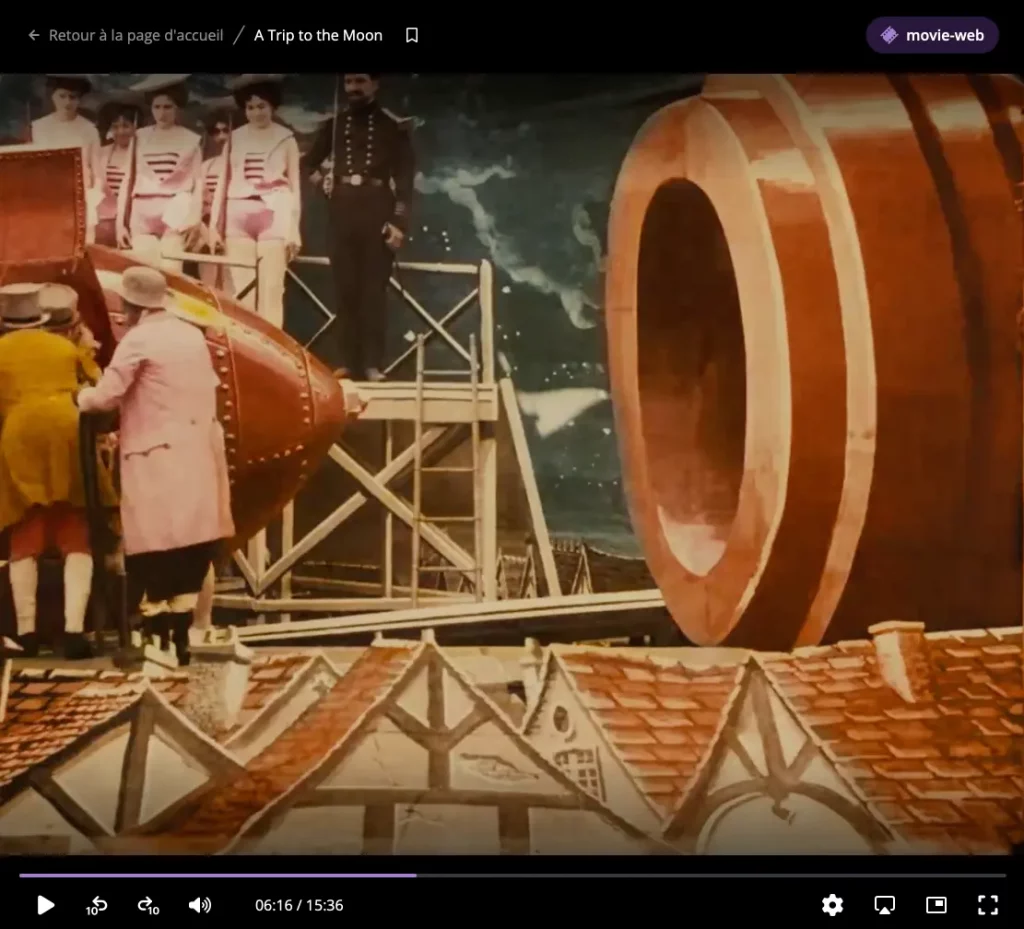Click the 06:16 / 15:36 time display
This screenshot has height=929, width=1024.
(x=299, y=905)
